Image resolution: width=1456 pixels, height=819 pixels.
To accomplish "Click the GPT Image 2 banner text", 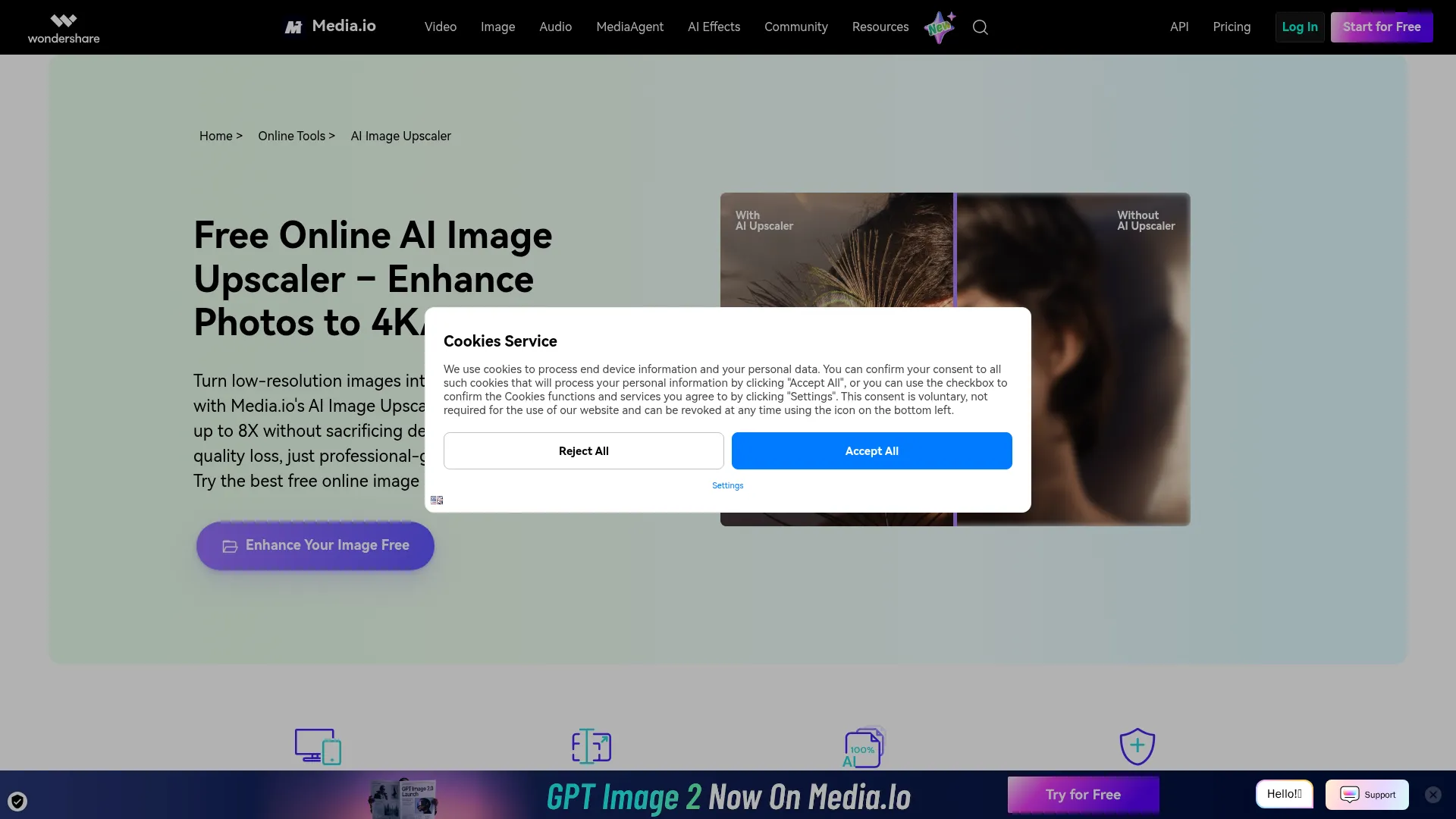I will pyautogui.click(x=729, y=797).
